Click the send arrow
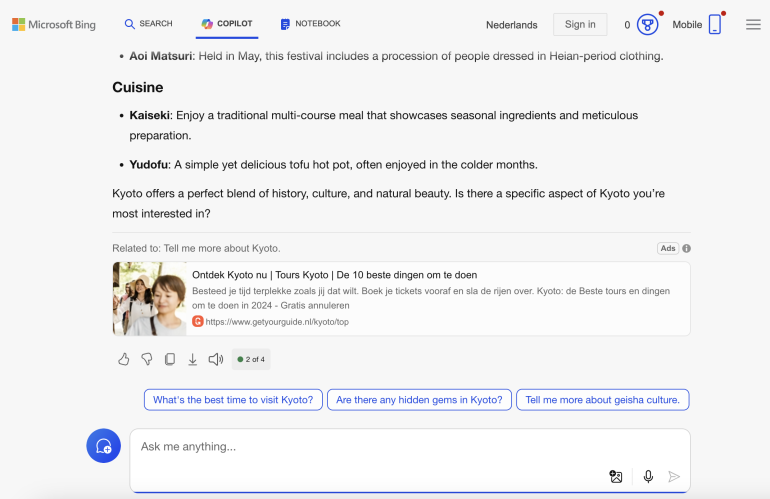Image resolution: width=770 pixels, height=499 pixels. (674, 476)
